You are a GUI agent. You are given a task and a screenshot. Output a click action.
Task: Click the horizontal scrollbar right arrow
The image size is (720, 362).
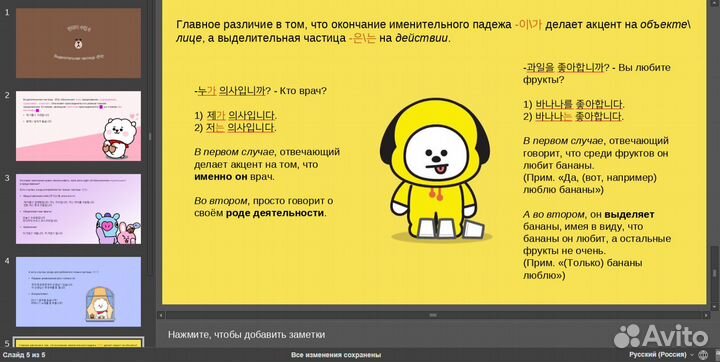click(706, 315)
